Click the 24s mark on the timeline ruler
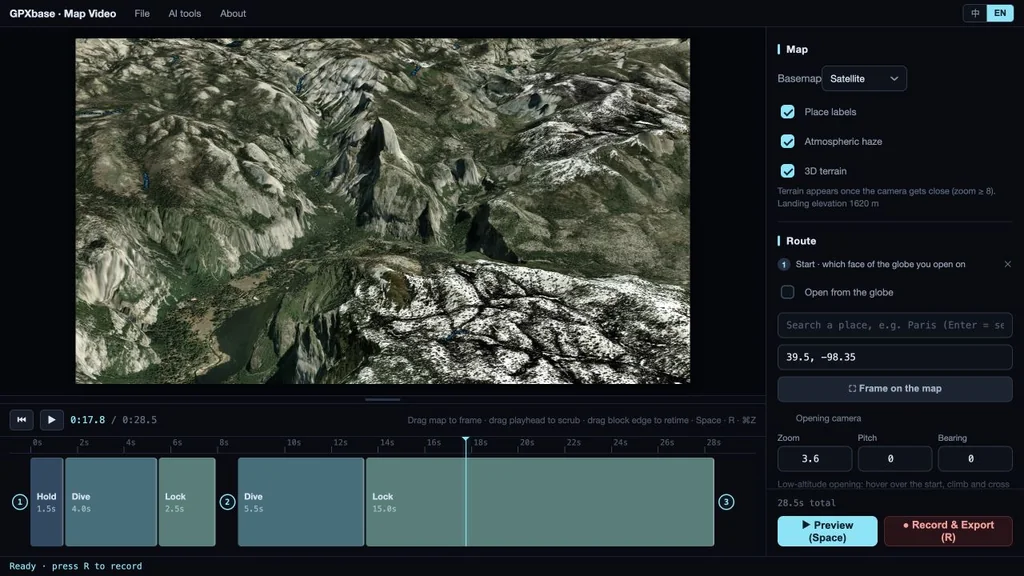 (620, 443)
